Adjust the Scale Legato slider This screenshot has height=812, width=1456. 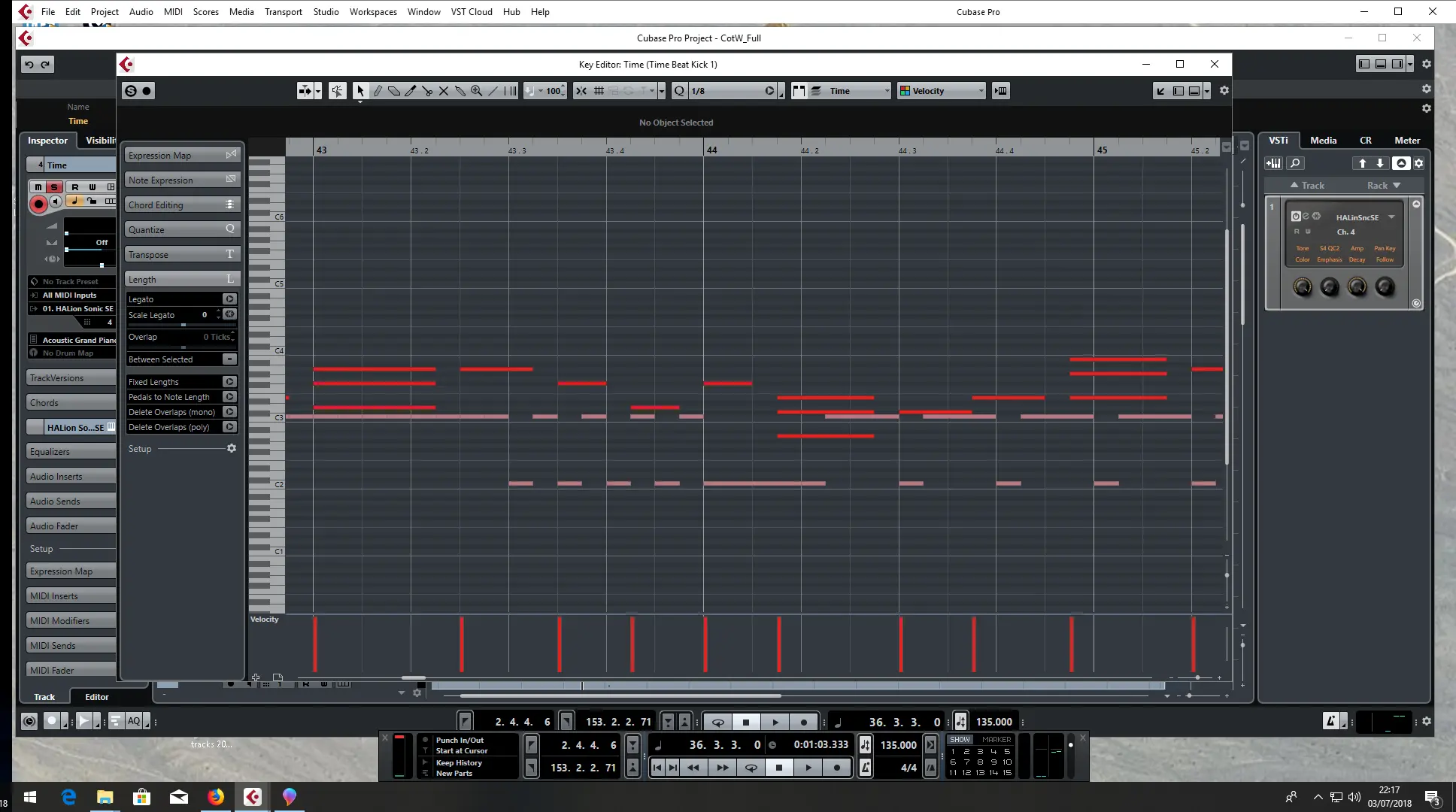click(183, 325)
